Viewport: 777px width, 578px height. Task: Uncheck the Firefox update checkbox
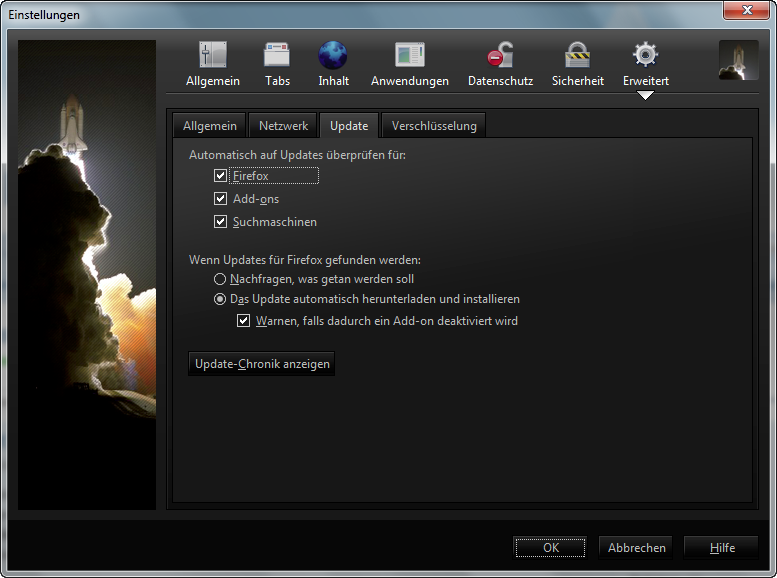[221, 176]
